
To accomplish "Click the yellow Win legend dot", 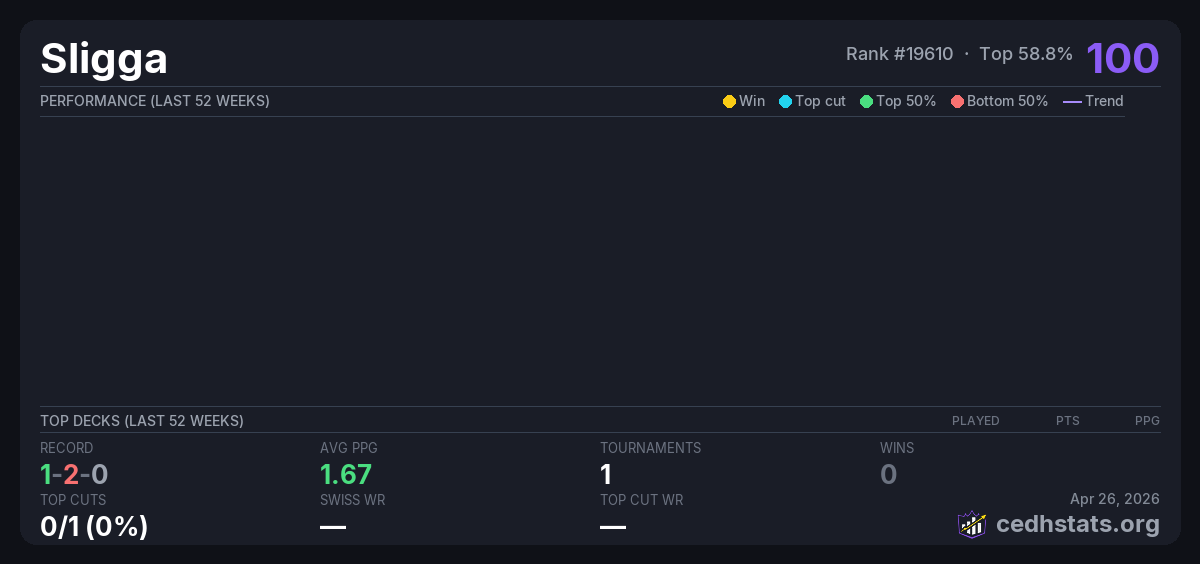I will pos(729,101).
